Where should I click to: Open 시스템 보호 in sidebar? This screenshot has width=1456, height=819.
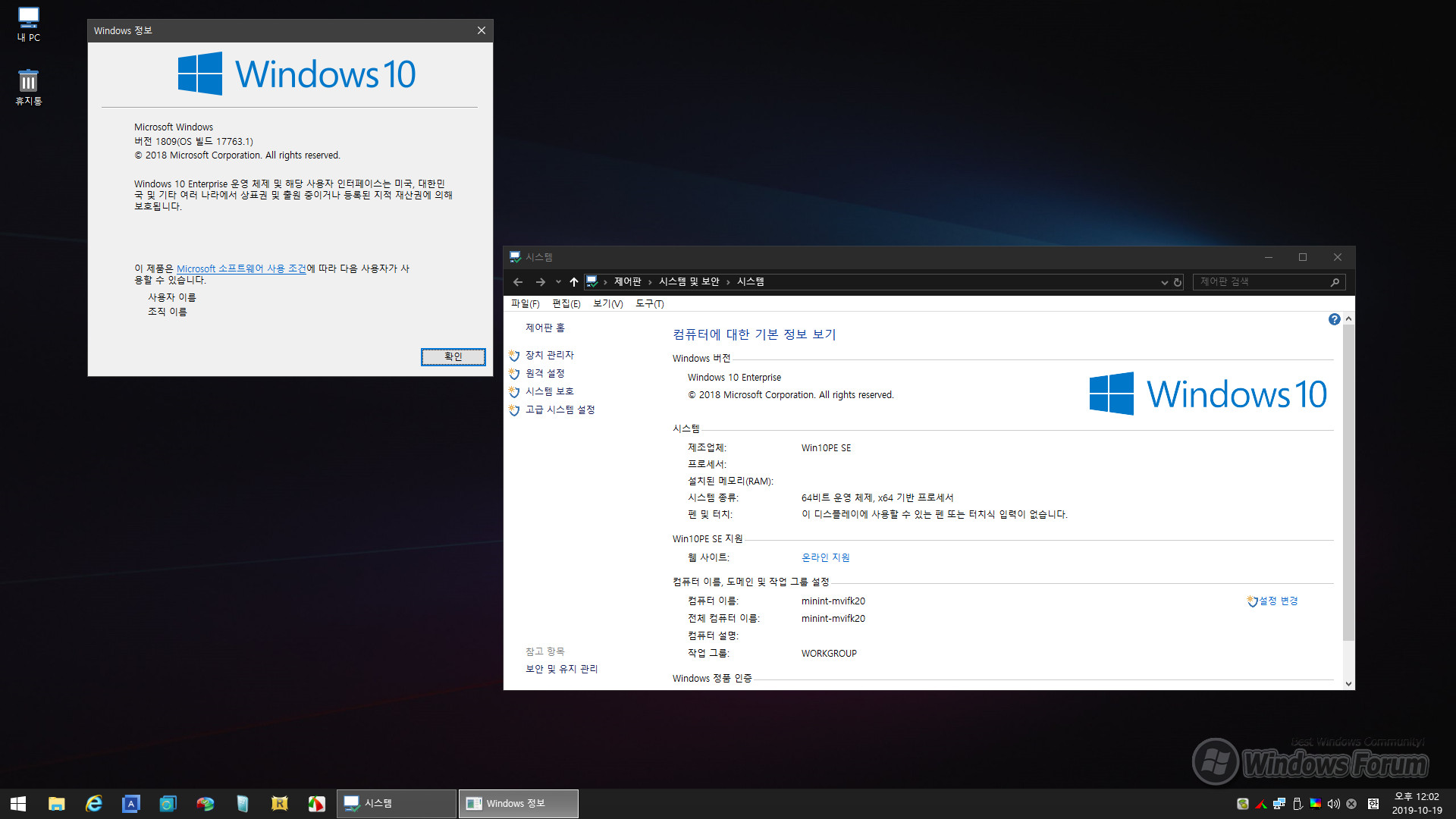click(550, 391)
